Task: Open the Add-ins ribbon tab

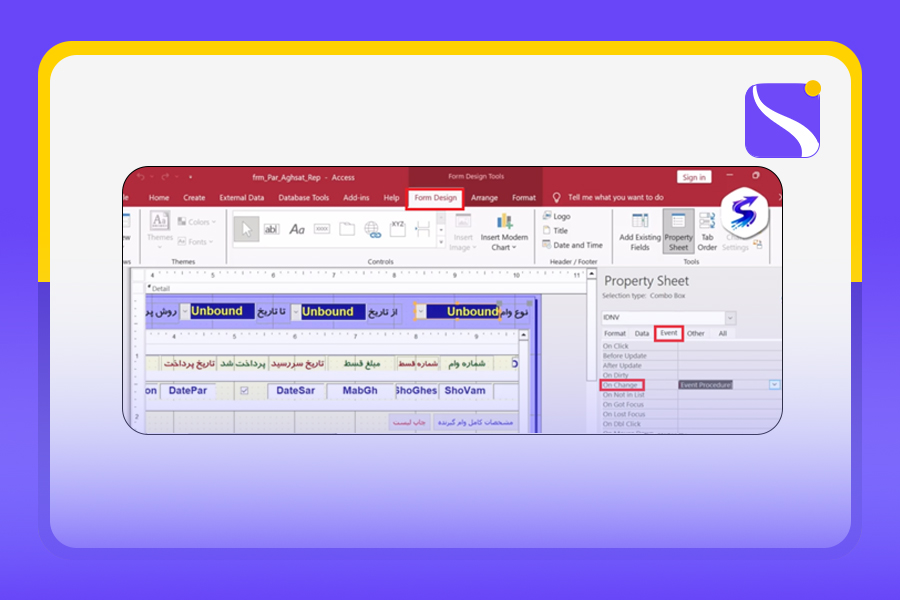Action: click(356, 198)
